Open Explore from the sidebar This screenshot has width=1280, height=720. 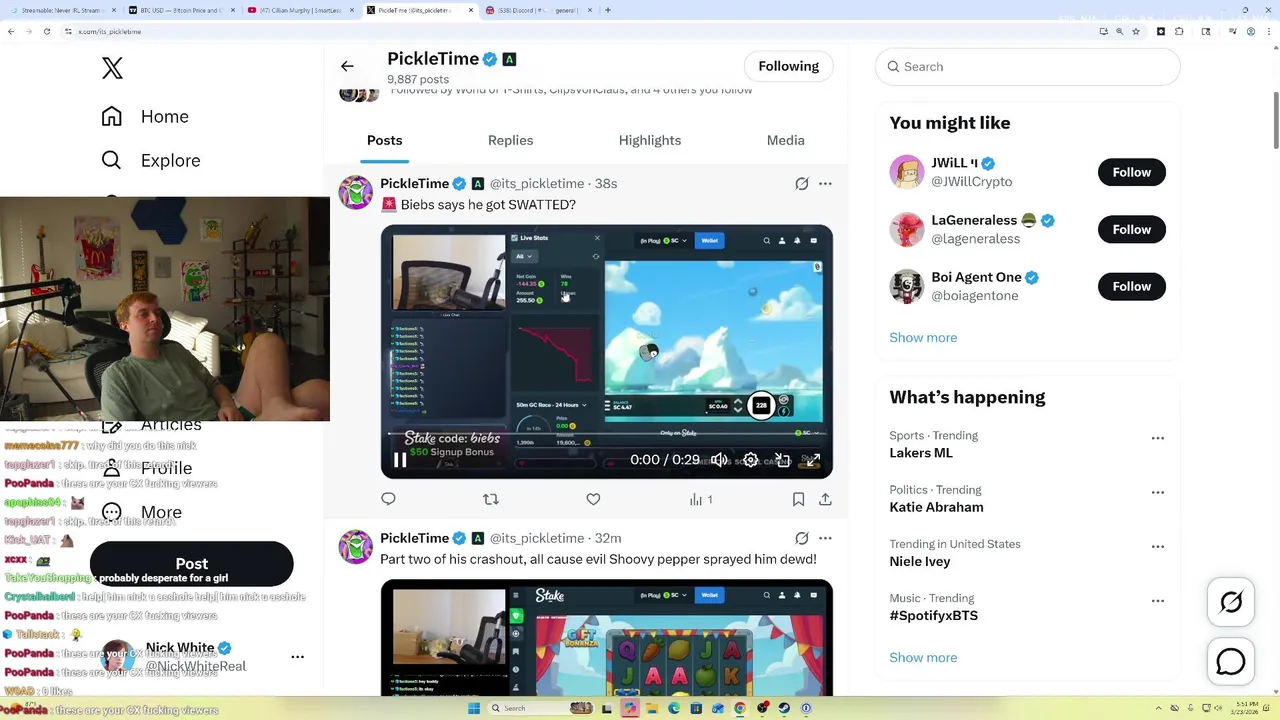coord(151,160)
